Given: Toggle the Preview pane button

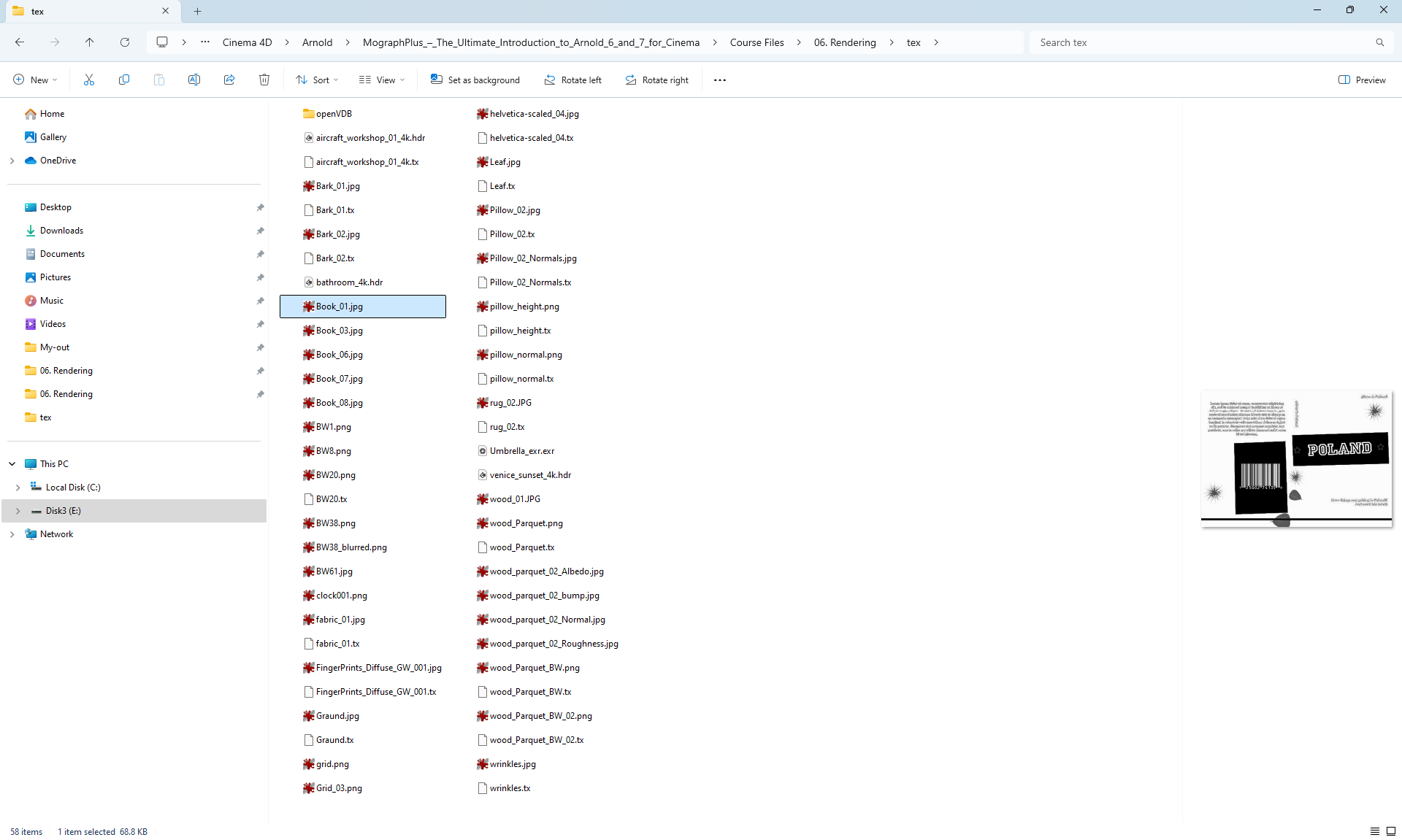Looking at the screenshot, I should pos(1362,80).
